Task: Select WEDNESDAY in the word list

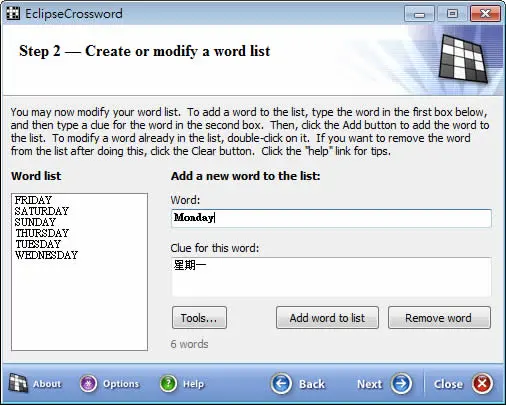Action: (46, 255)
